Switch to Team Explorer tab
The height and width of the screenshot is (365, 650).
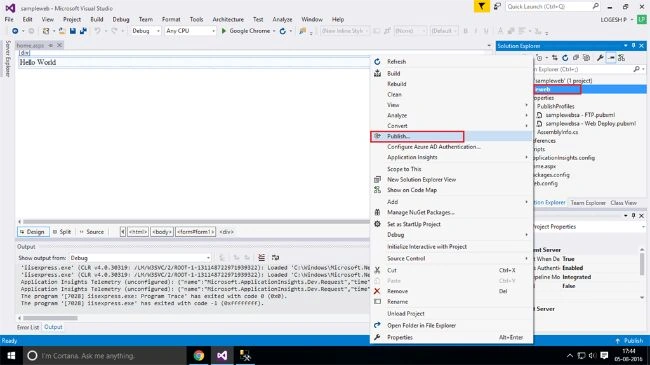coord(588,203)
